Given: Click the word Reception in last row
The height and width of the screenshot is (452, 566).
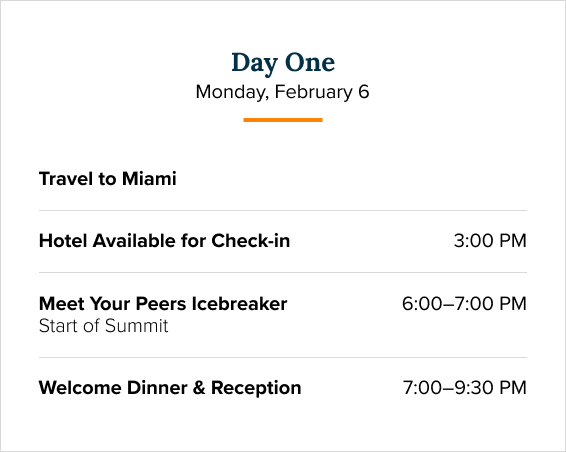Looking at the screenshot, I should point(256,388).
